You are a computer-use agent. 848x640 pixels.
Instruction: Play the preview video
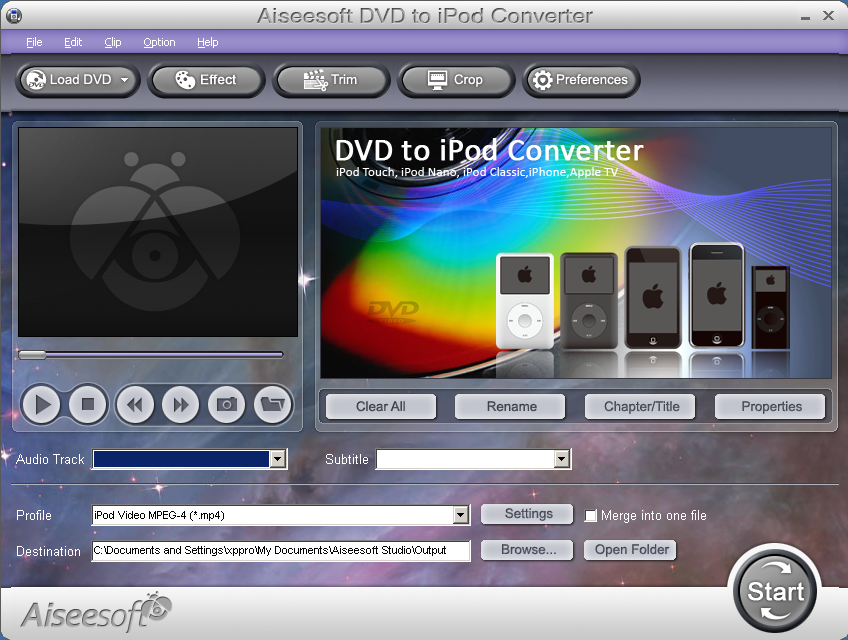tap(41, 404)
